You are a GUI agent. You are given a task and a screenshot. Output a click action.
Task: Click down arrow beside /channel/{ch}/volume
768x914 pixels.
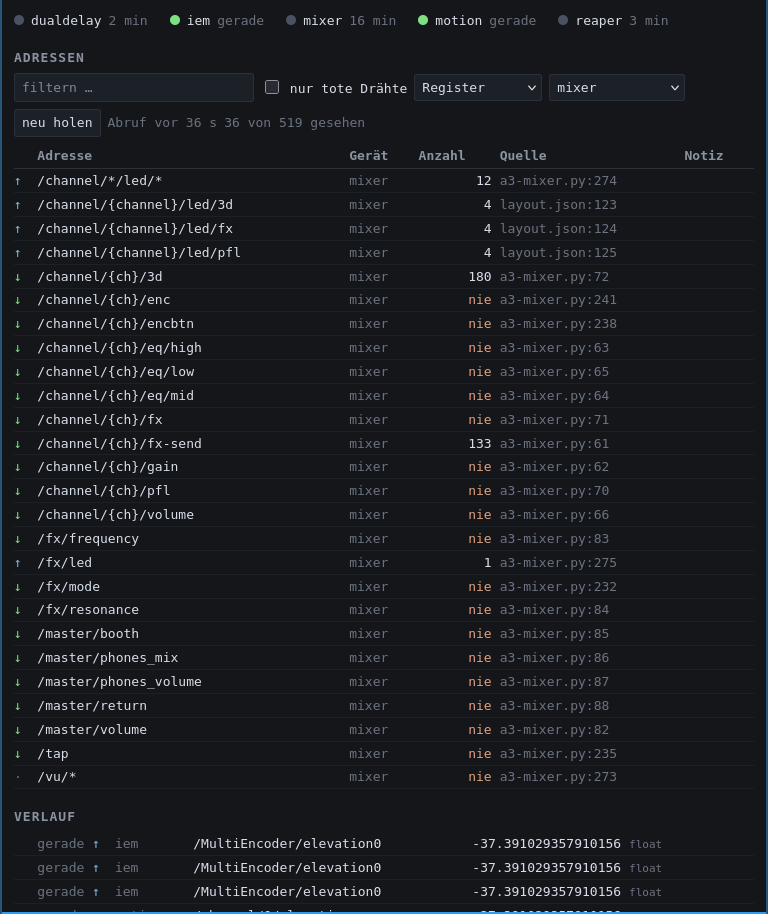coord(17,515)
